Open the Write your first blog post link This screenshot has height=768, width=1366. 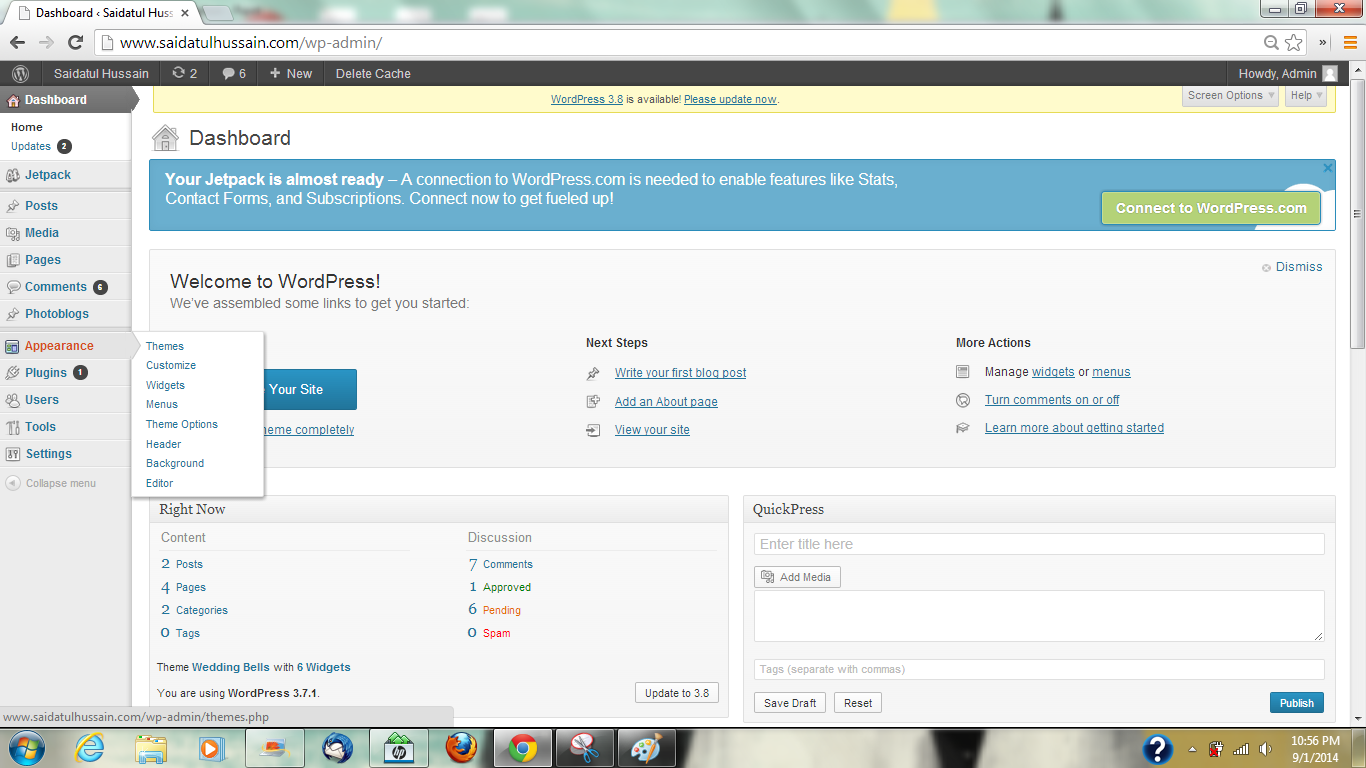click(681, 373)
